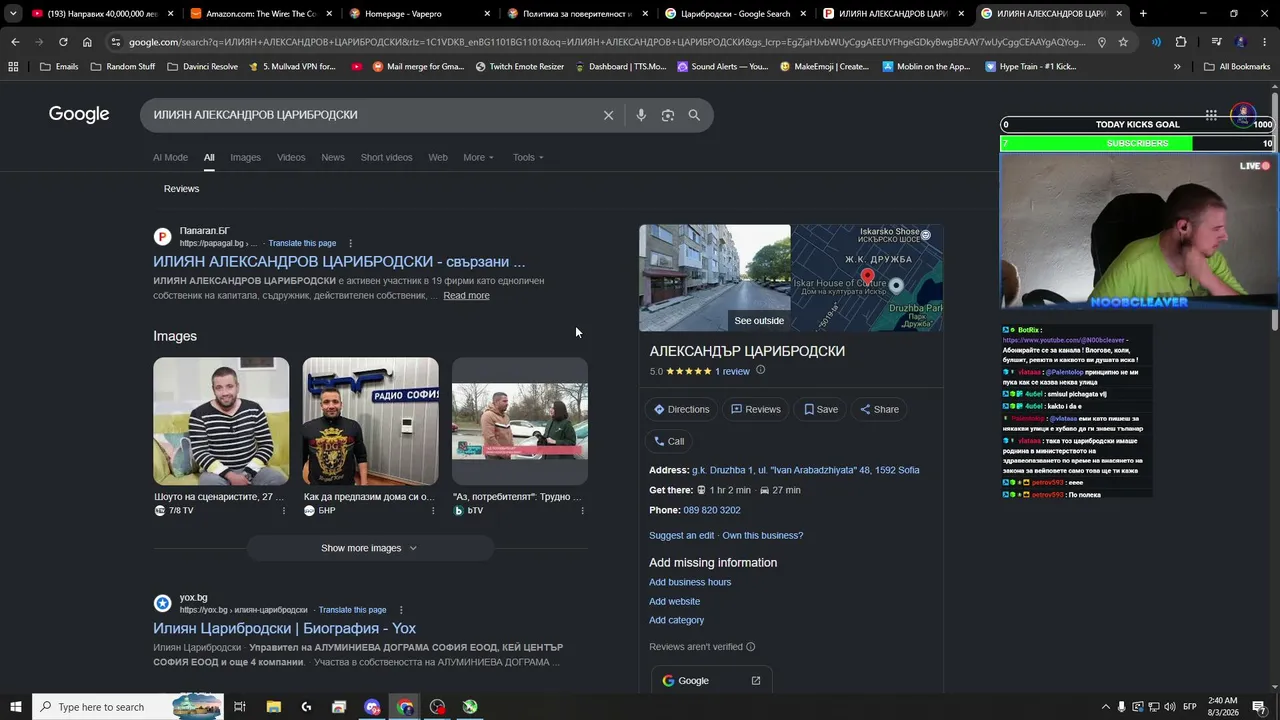Click the Directions button
Viewport: 1280px width, 720px height.
pos(682,409)
